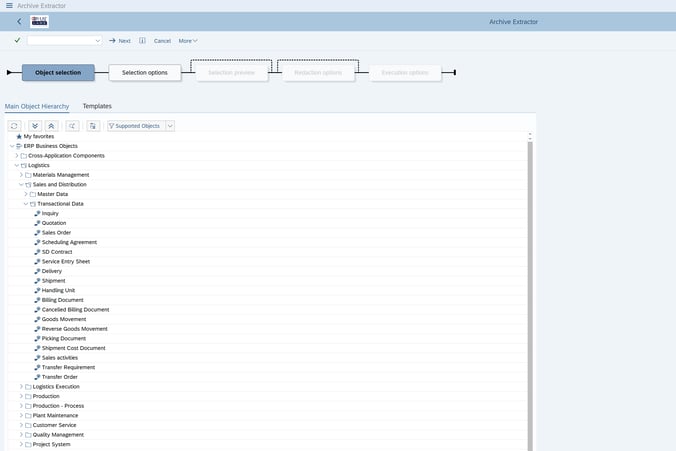The height and width of the screenshot is (451, 676).
Task: Go back with the back arrow
Action: tap(19, 22)
